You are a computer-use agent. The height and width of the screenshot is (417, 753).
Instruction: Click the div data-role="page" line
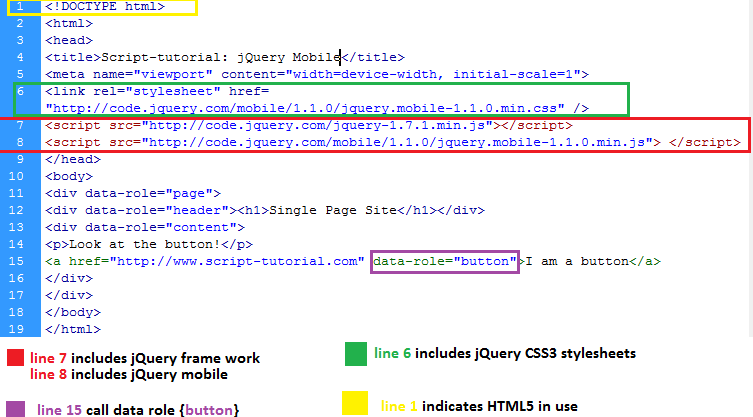[133, 194]
